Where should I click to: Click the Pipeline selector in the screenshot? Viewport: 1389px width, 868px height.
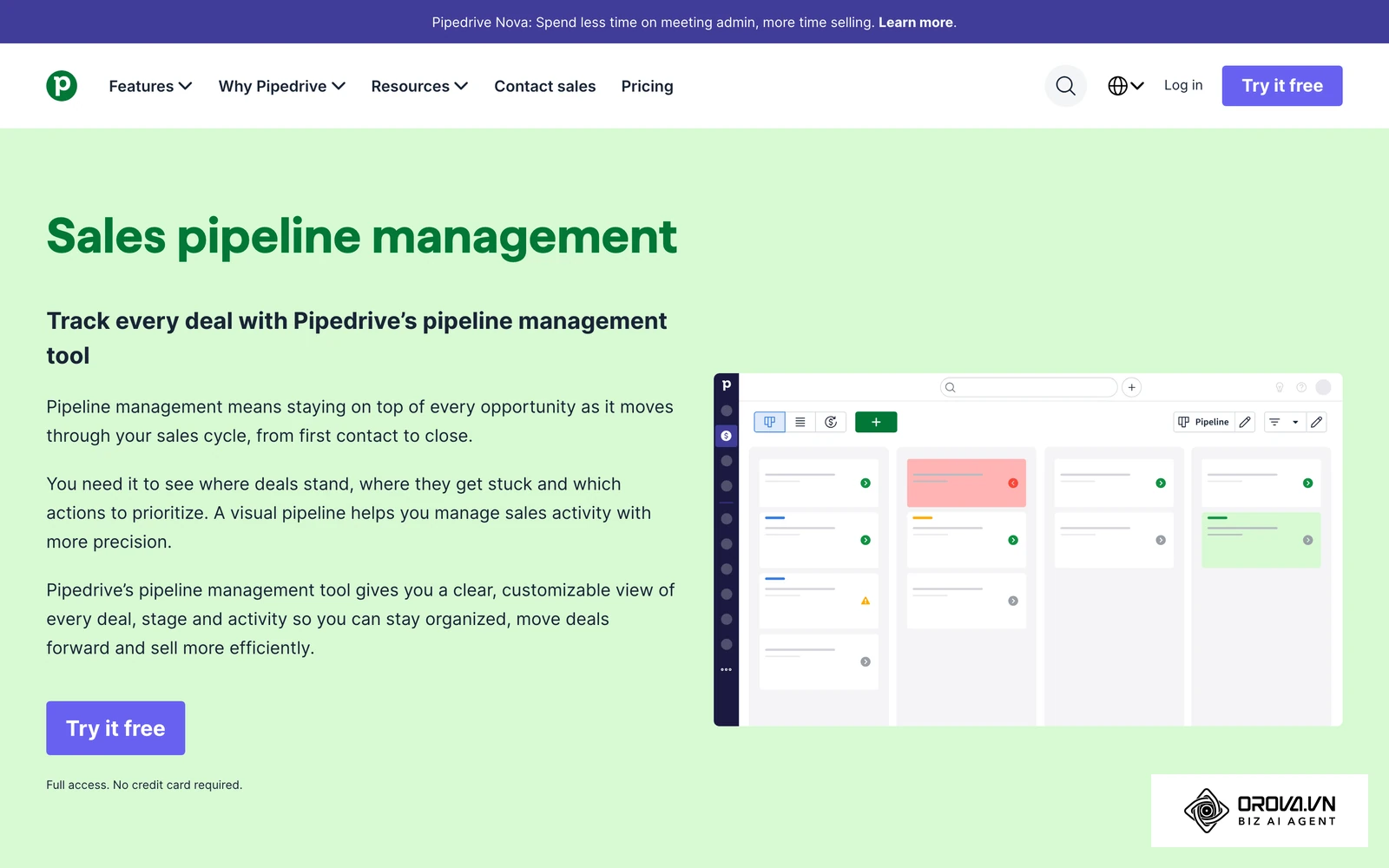click(1203, 422)
